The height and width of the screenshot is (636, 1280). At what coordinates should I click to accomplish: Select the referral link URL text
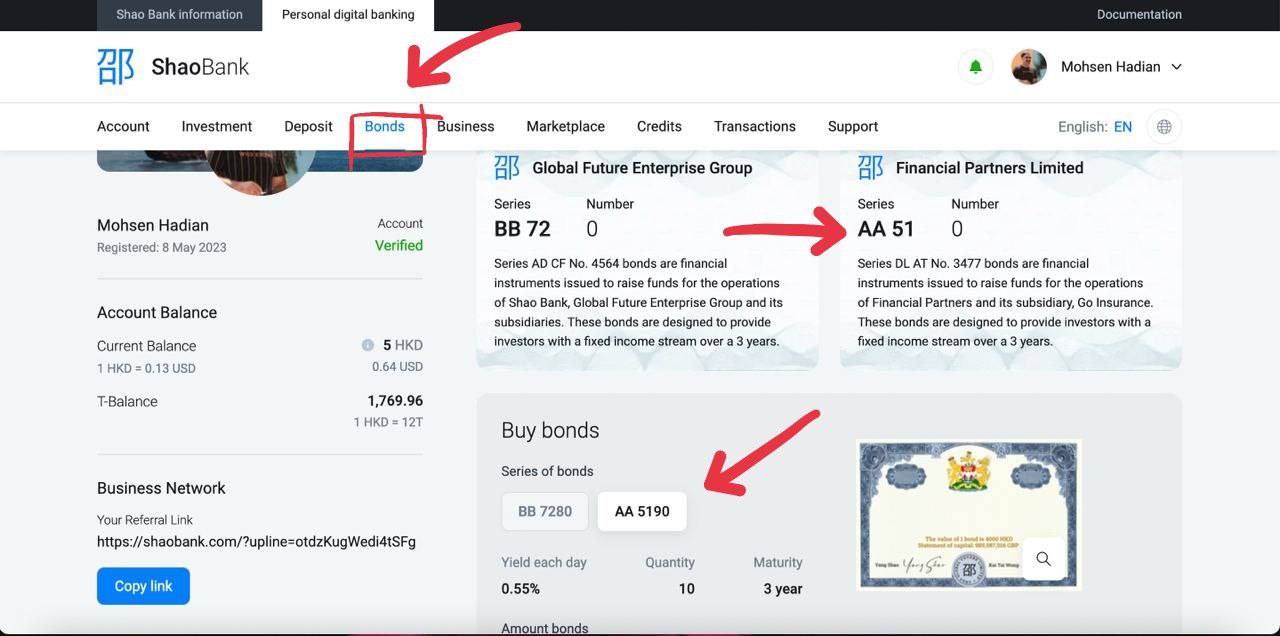pos(256,542)
